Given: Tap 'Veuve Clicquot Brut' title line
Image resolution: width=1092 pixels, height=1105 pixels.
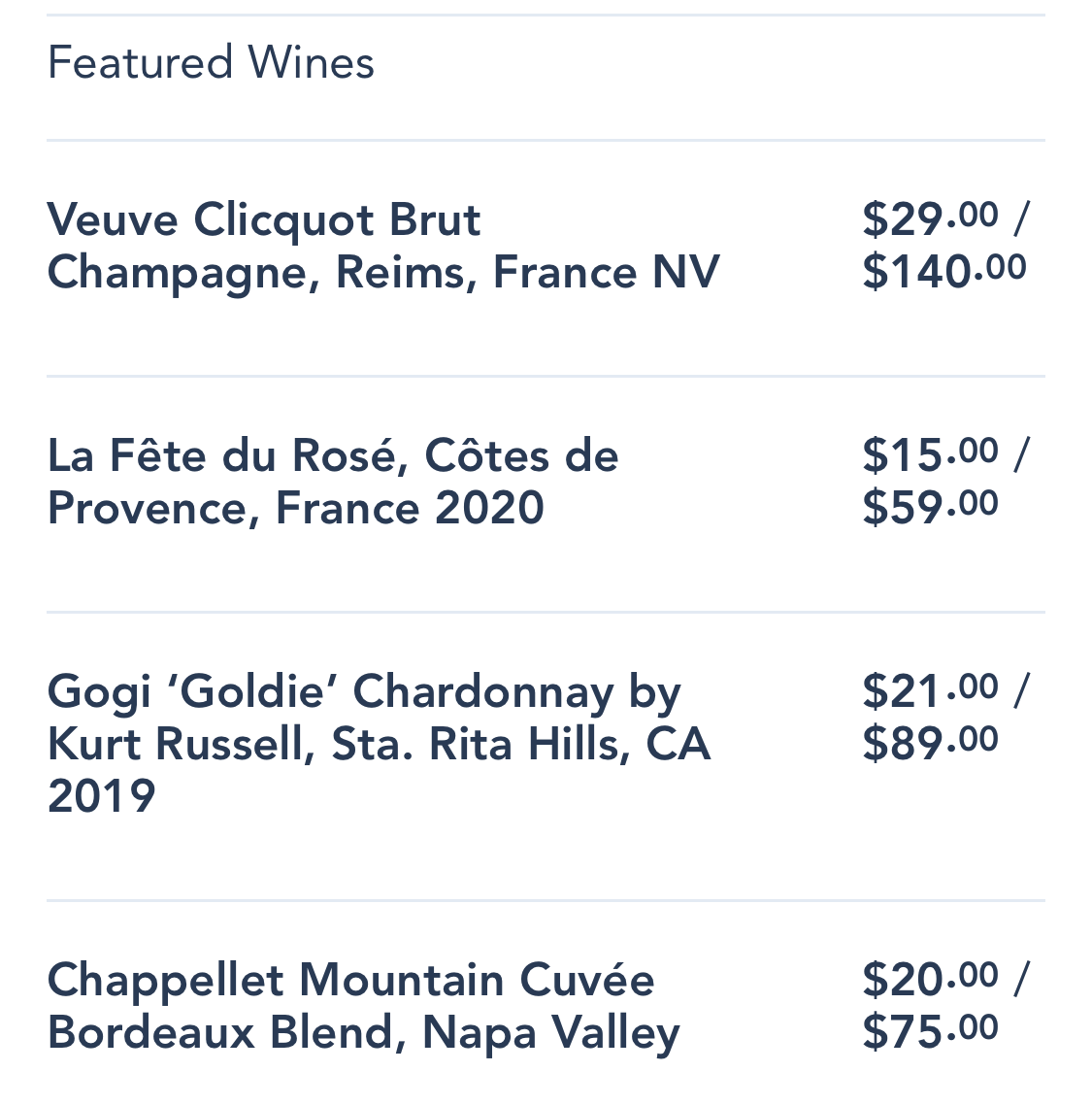Looking at the screenshot, I should pyautogui.click(x=263, y=219).
